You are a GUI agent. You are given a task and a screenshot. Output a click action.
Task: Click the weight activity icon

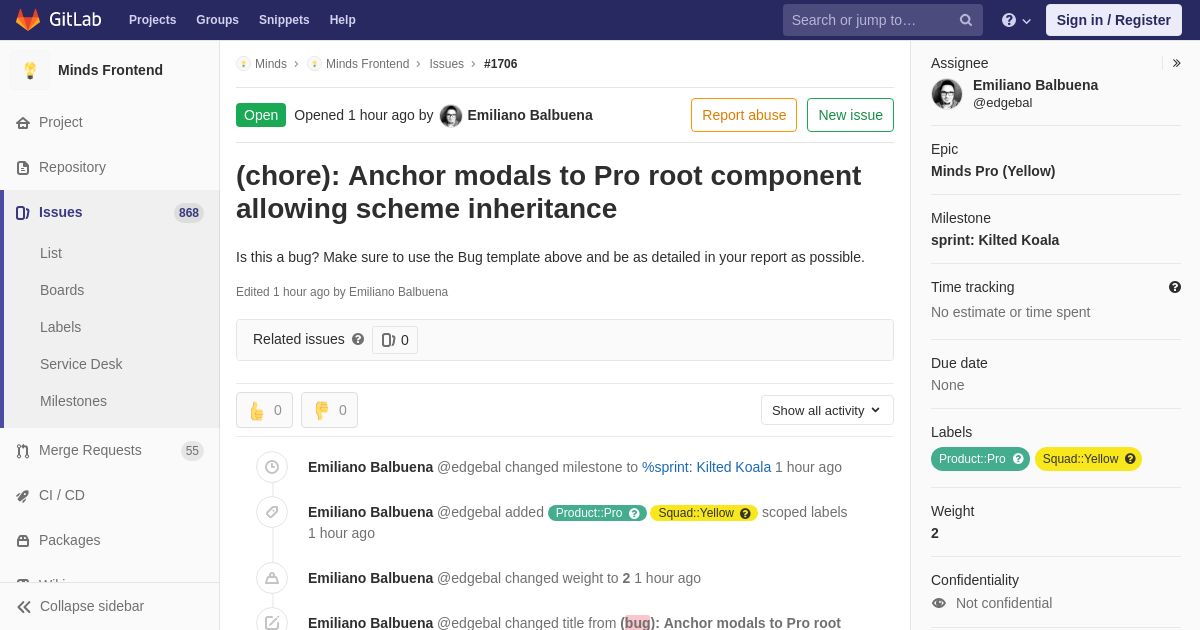[272, 578]
